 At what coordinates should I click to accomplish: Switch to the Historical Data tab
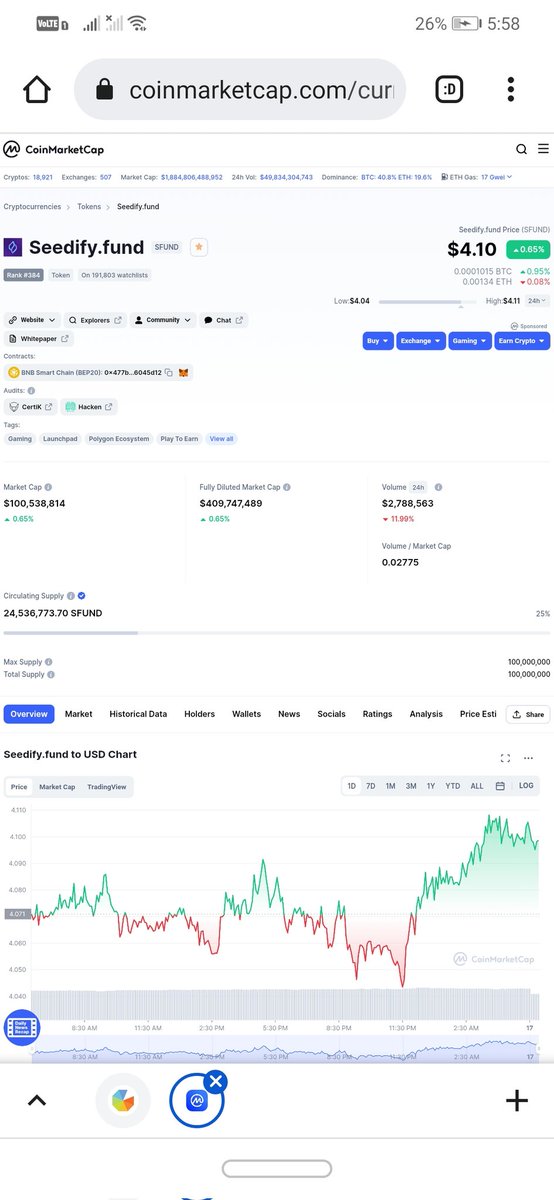pyautogui.click(x=138, y=714)
